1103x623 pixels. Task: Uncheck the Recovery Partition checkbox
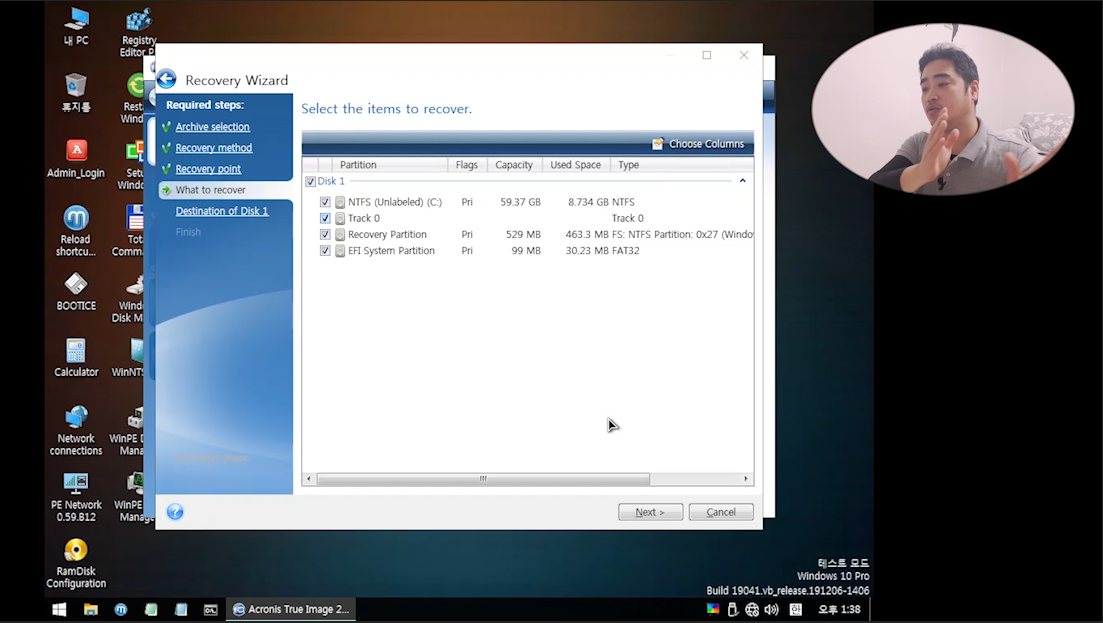coord(325,234)
